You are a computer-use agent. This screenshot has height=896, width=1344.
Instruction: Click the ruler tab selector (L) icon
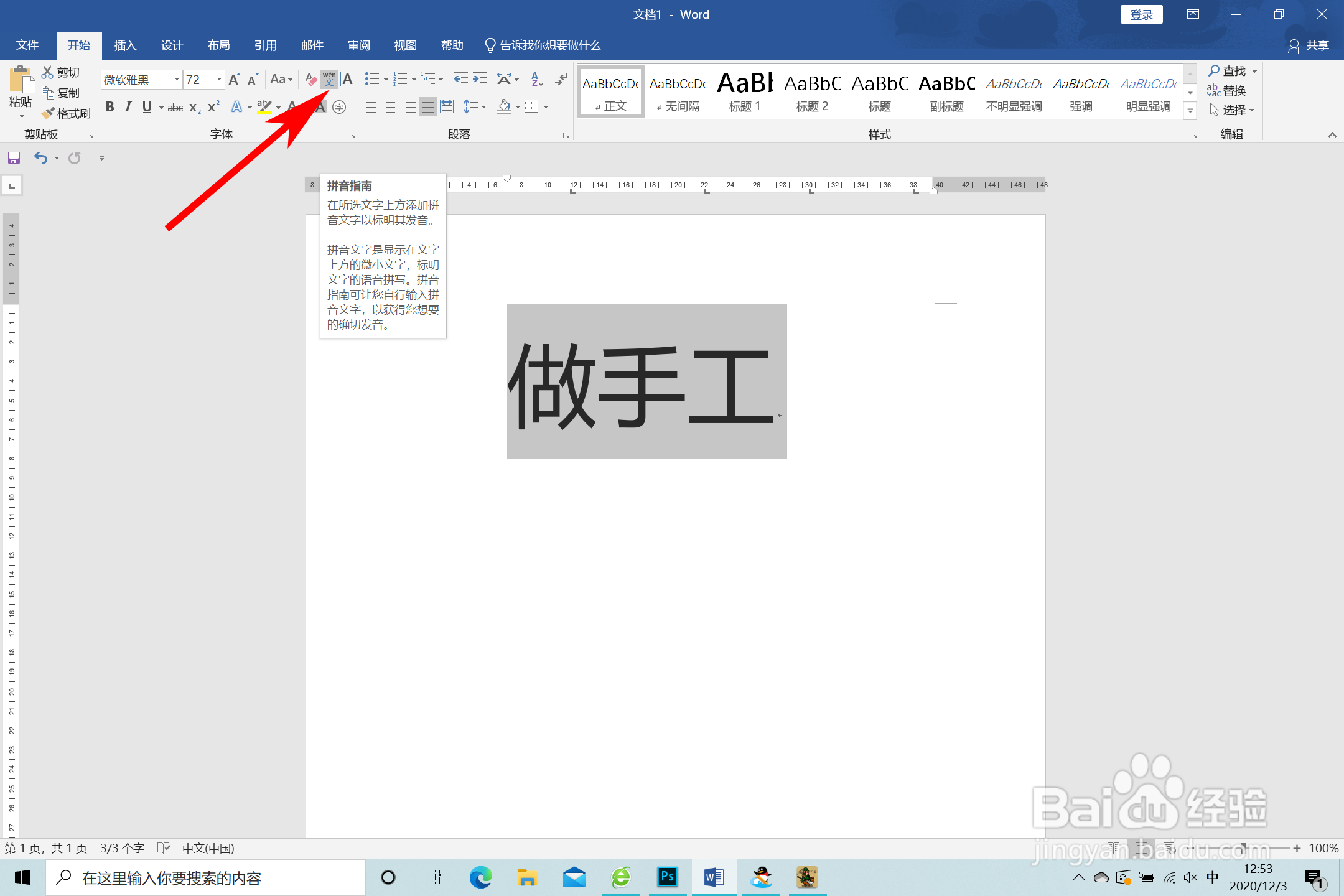(12, 185)
